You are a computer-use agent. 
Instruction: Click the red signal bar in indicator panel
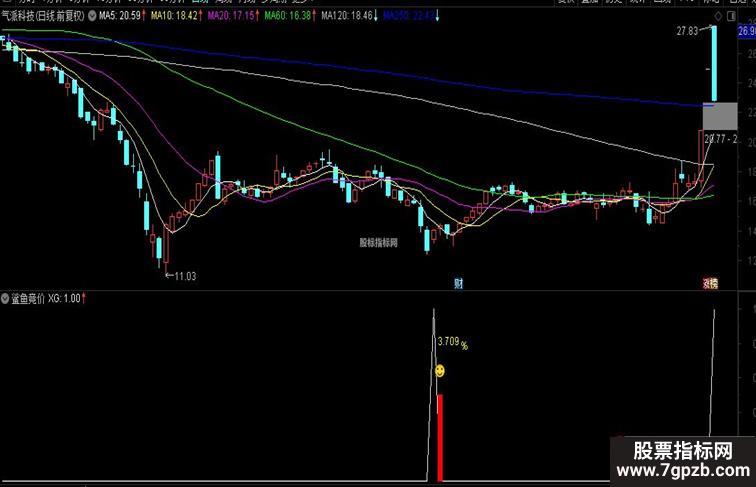[440, 437]
